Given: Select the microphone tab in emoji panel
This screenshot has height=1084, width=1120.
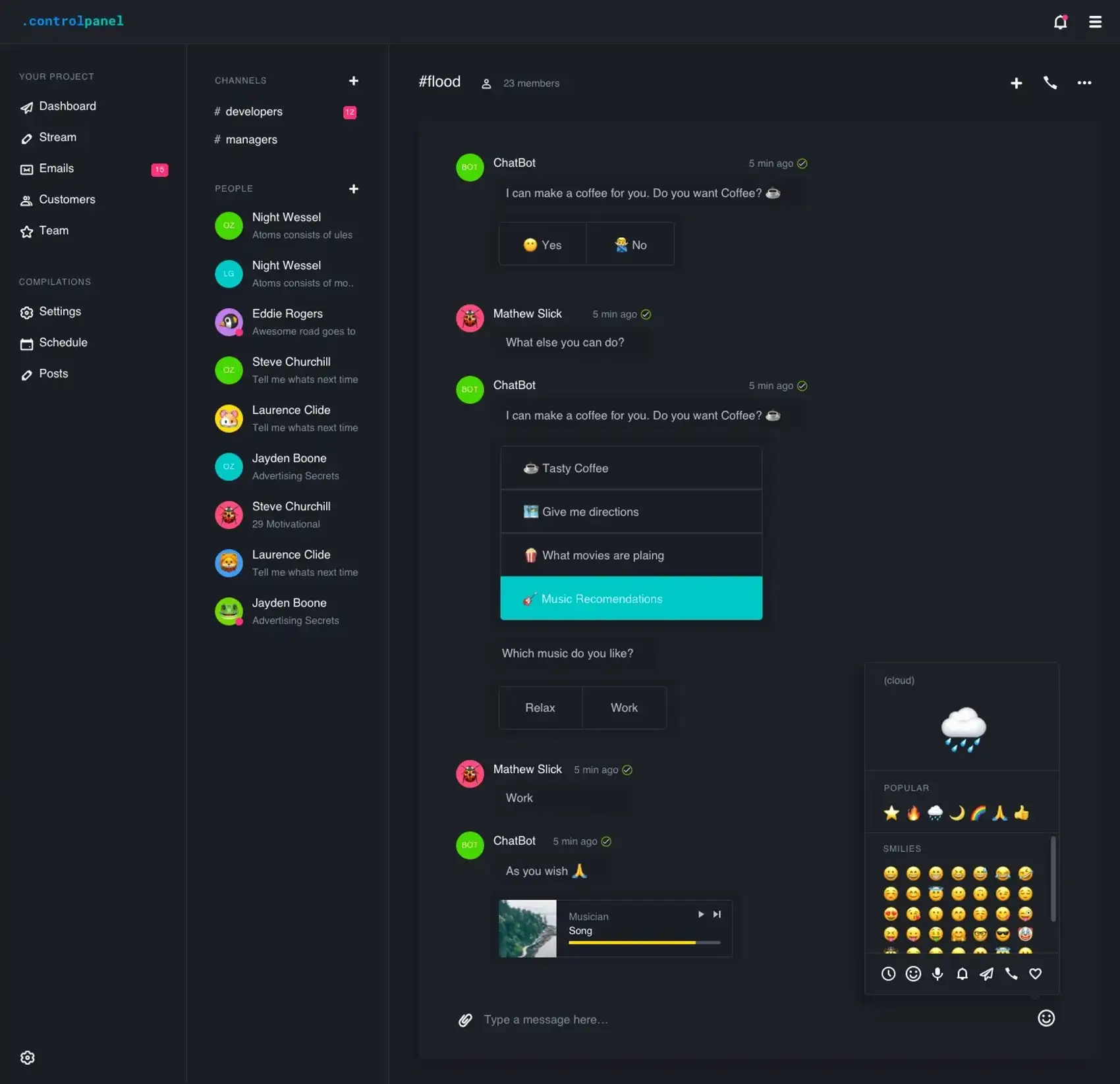Looking at the screenshot, I should pyautogui.click(x=938, y=973).
